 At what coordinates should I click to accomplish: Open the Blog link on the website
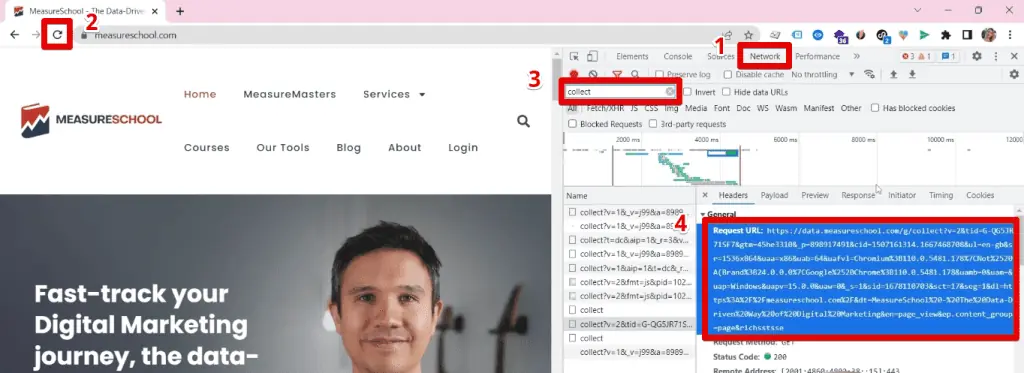(x=349, y=148)
